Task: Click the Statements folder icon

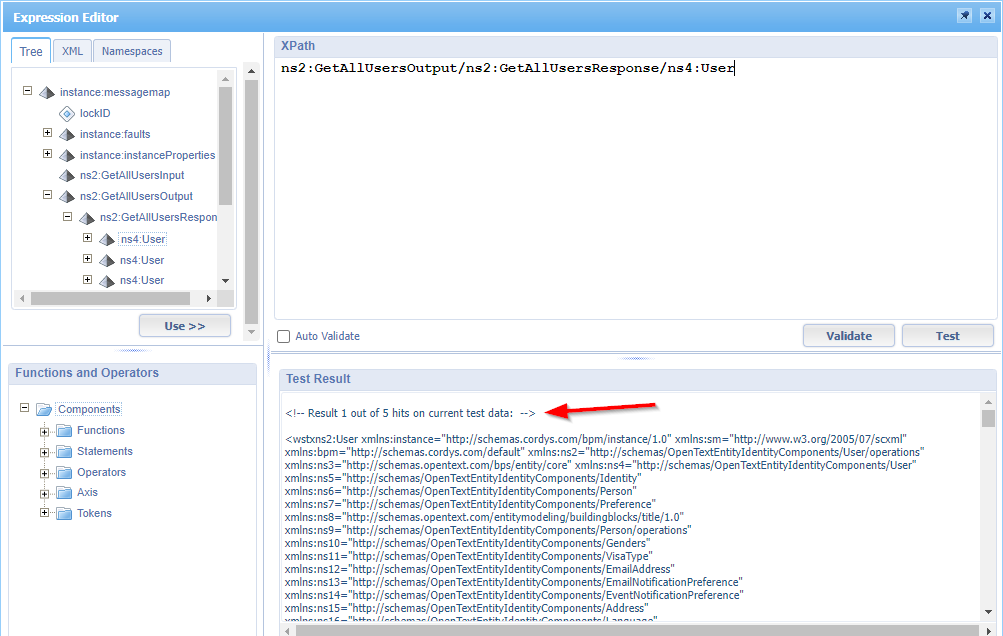Action: [64, 452]
